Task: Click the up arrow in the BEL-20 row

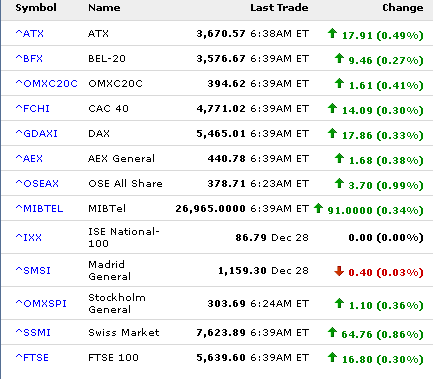Action: click(x=339, y=58)
